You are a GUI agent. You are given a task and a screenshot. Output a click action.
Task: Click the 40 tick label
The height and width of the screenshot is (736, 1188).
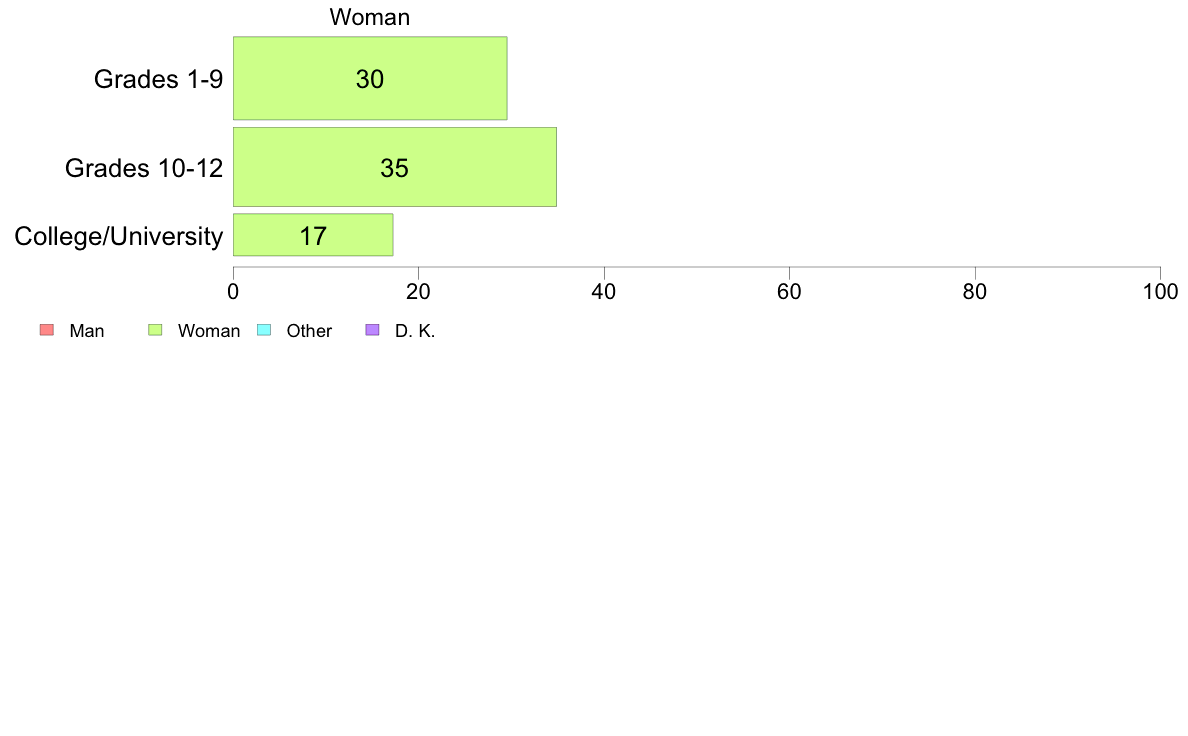[604, 292]
